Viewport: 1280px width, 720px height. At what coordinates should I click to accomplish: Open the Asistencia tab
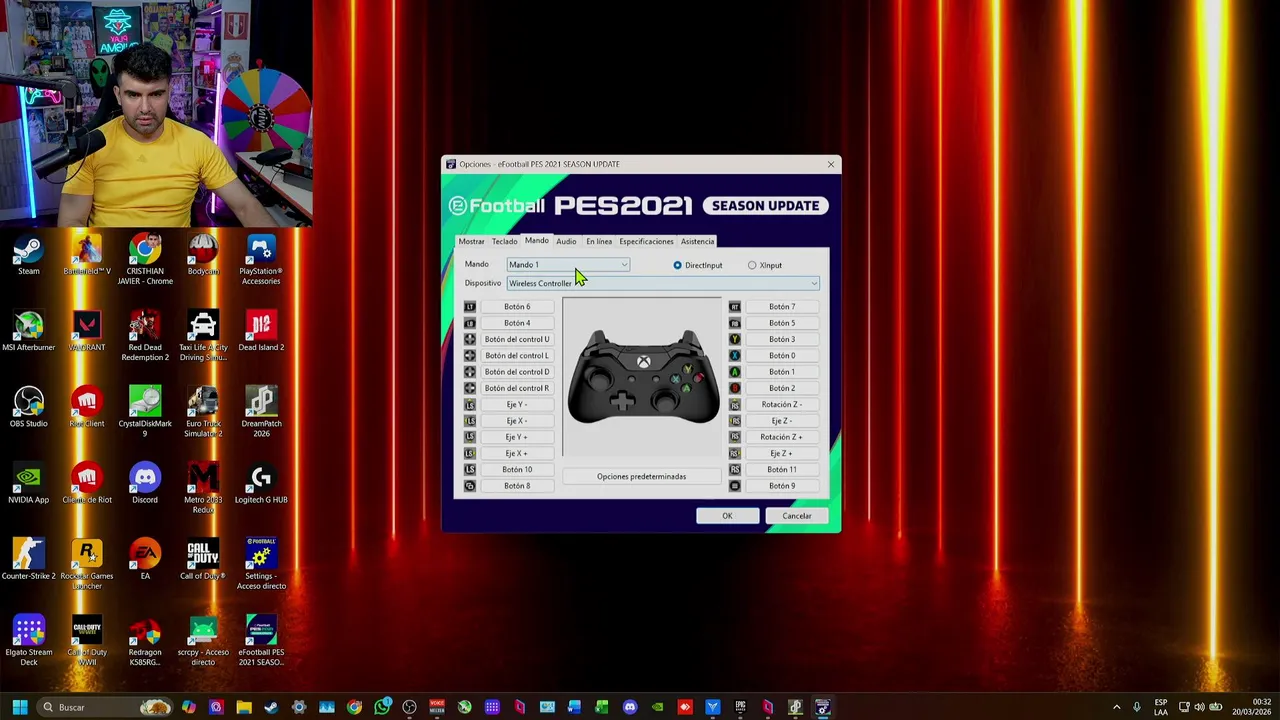point(697,241)
